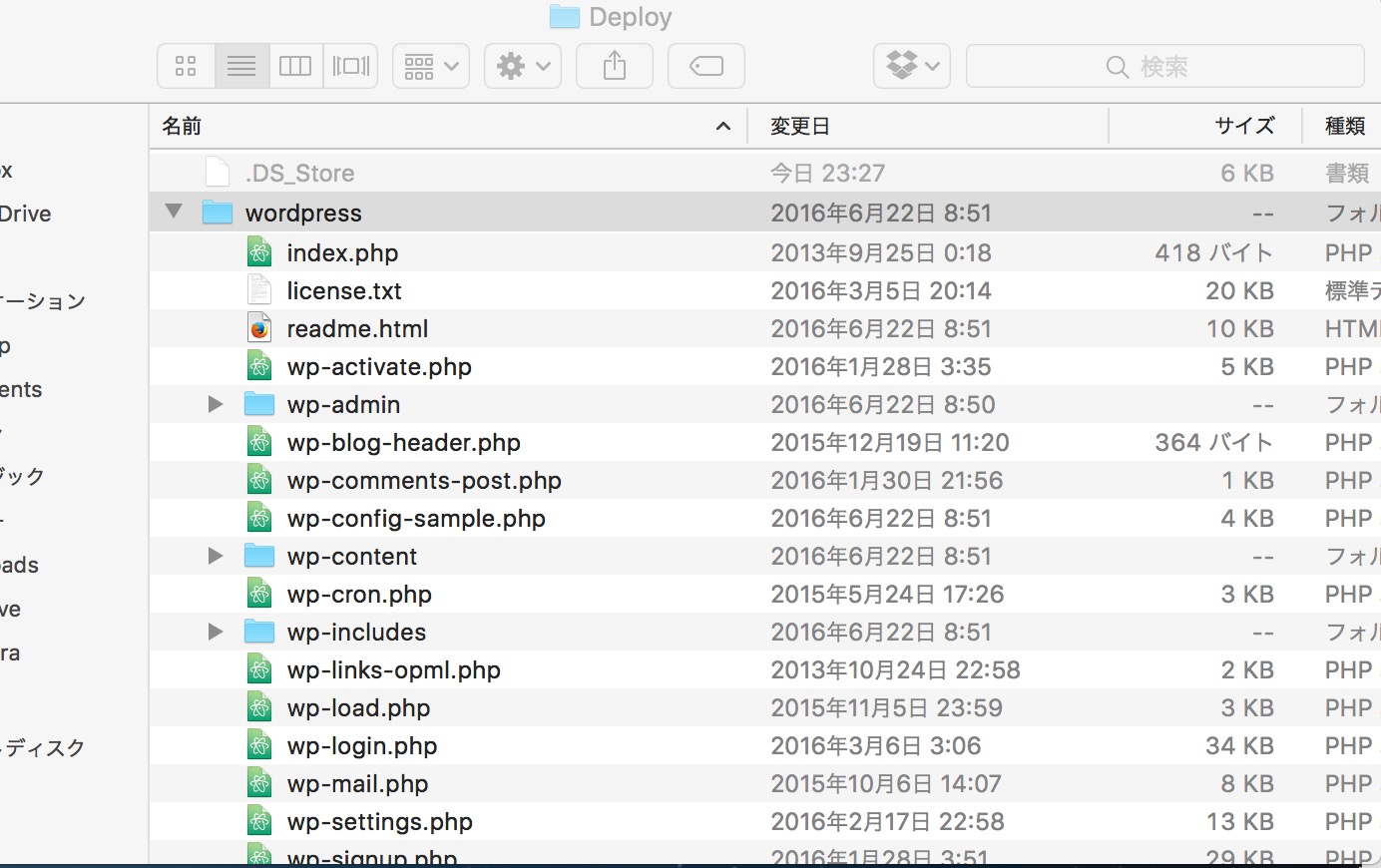Viewport: 1381px width, 868px height.
Task: Click the .DS_Store file name
Action: click(x=299, y=174)
